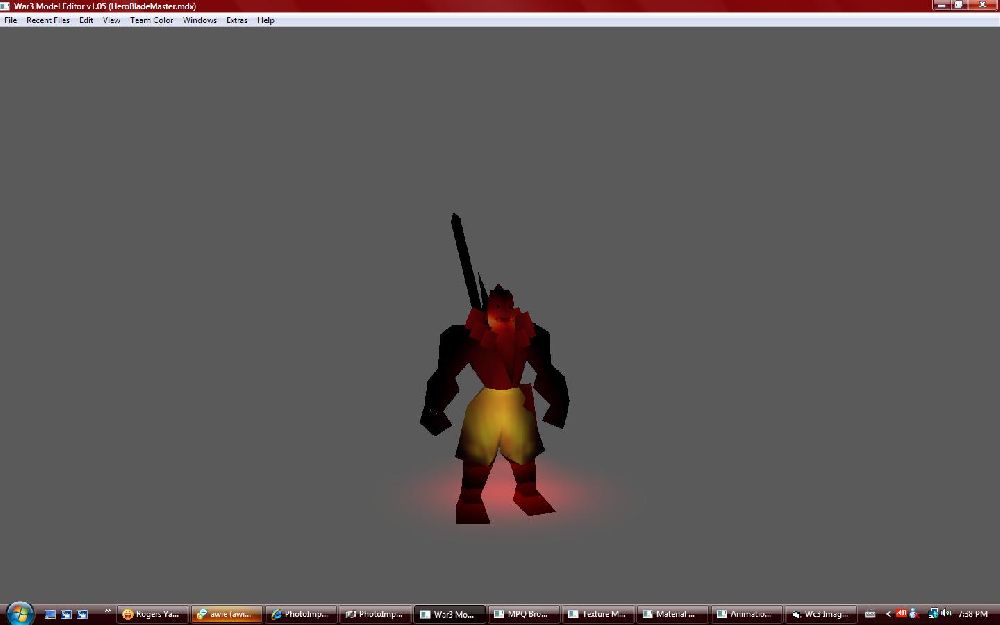Open the Extras menu
Image resolution: width=1000 pixels, height=625 pixels.
tap(237, 20)
